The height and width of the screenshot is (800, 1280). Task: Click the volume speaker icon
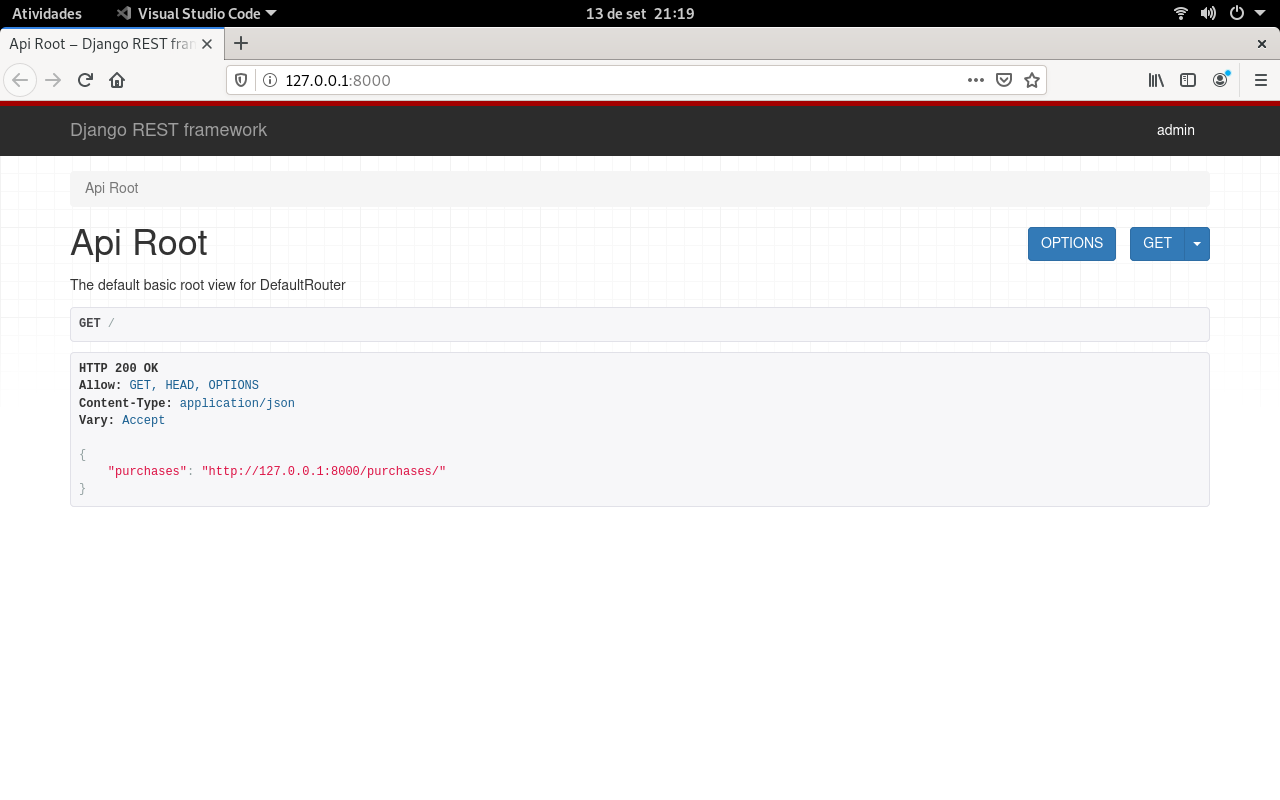click(1208, 13)
